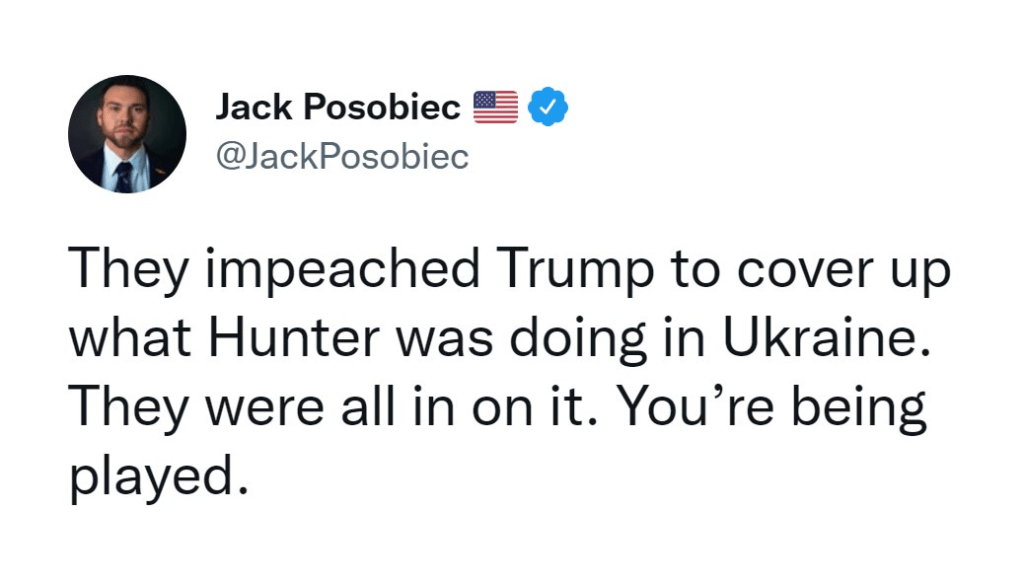Click the word "Ukraine" in the tweet
The image size is (1024, 585).
[x=855, y=340]
